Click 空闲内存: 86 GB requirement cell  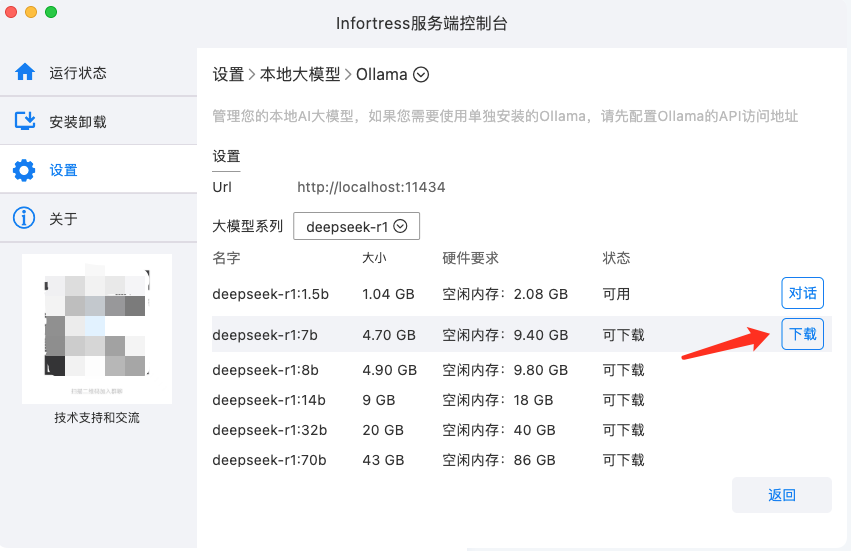499,460
